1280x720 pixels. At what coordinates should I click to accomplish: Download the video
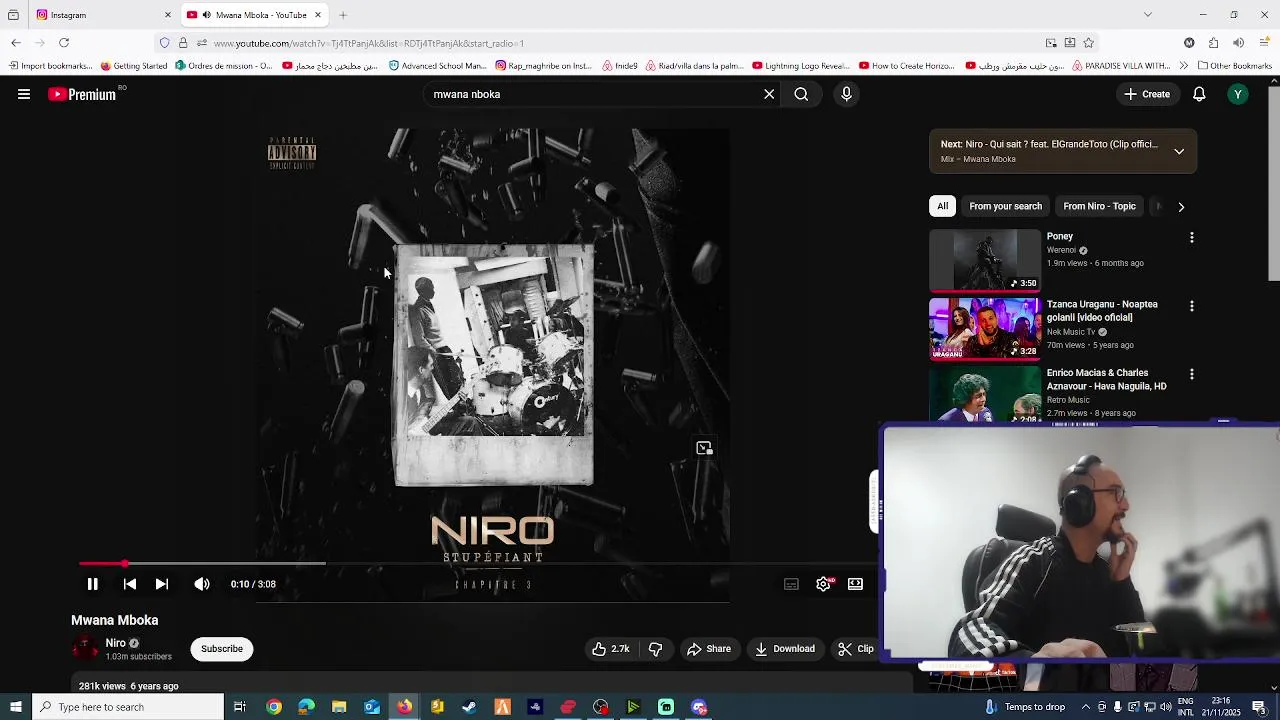tap(785, 649)
